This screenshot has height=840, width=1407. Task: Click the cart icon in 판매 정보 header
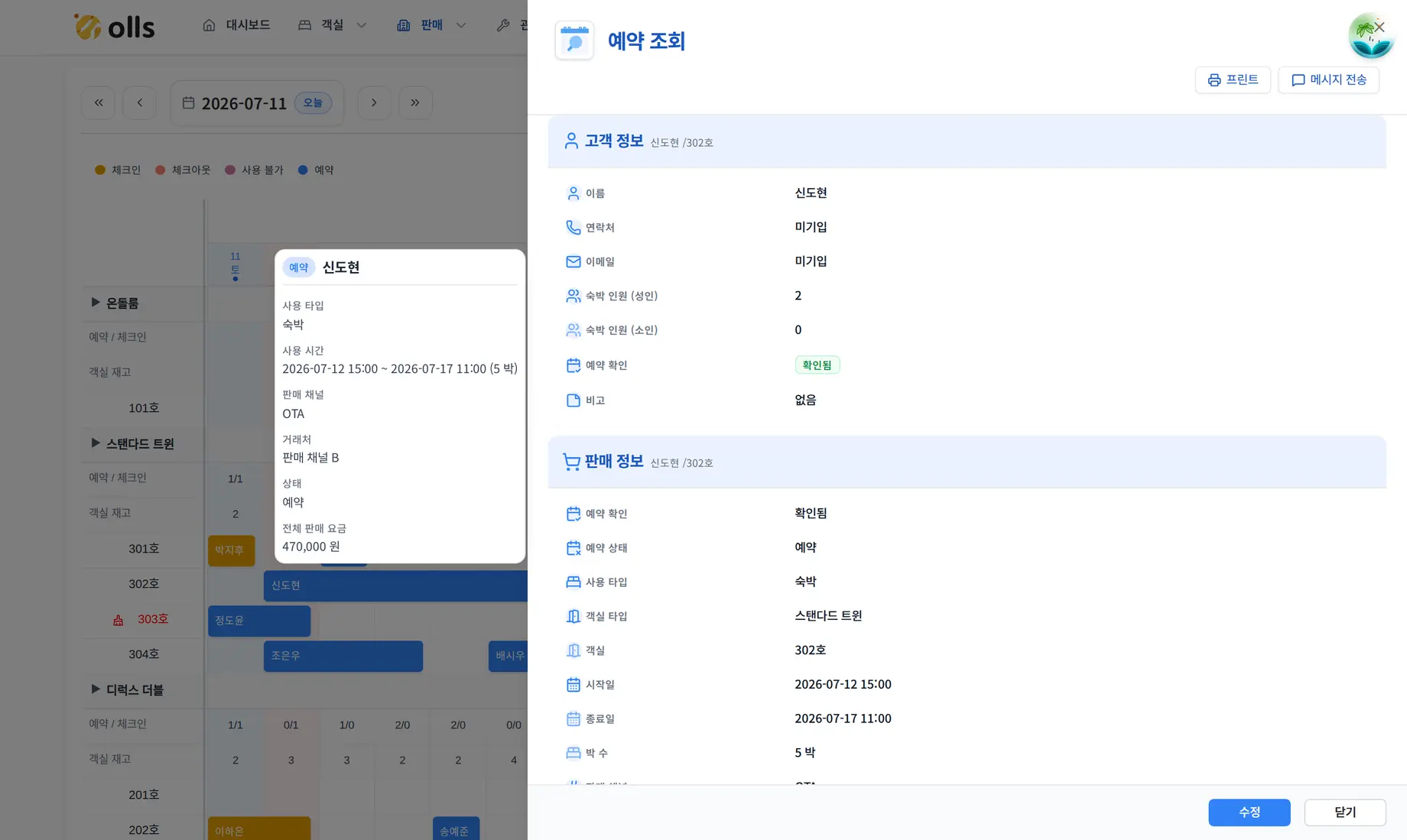571,462
